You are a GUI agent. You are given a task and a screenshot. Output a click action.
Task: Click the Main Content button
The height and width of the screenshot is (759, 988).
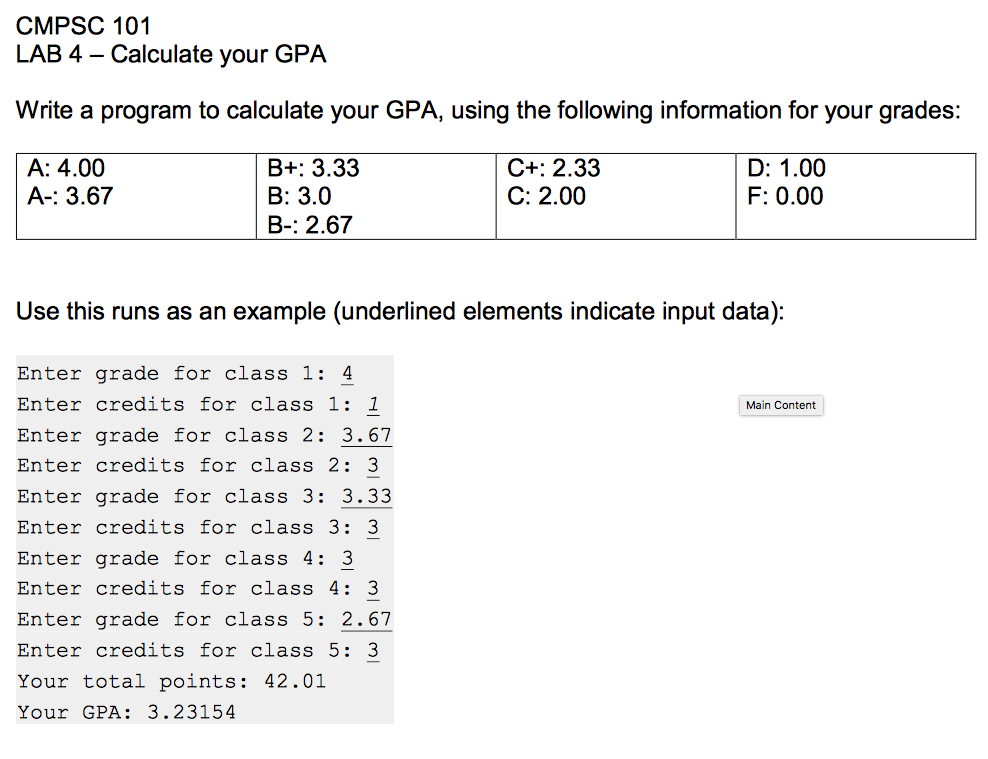pyautogui.click(x=780, y=405)
